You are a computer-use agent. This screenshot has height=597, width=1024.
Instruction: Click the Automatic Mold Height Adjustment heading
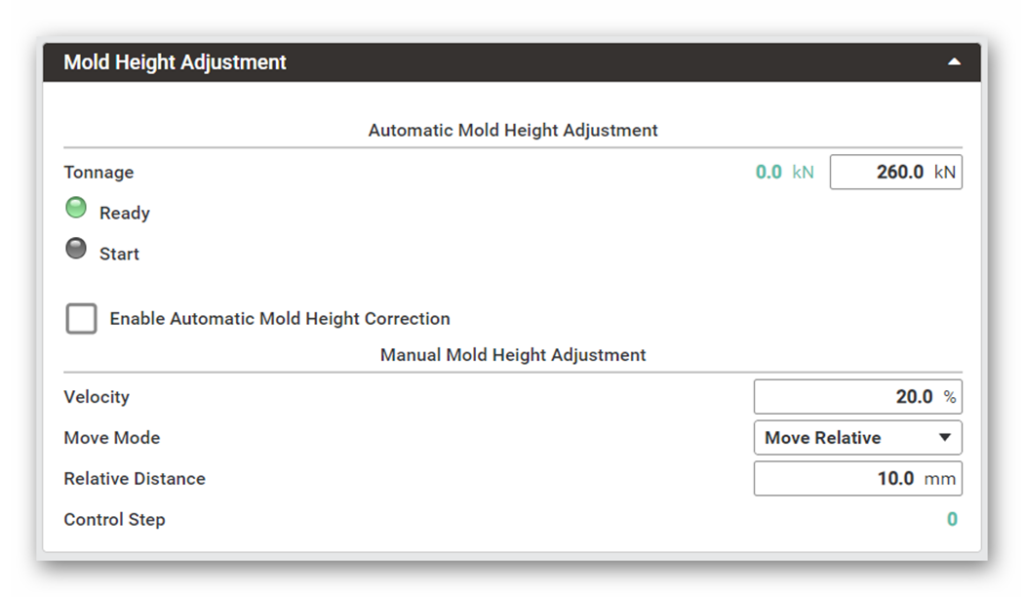pyautogui.click(x=513, y=130)
